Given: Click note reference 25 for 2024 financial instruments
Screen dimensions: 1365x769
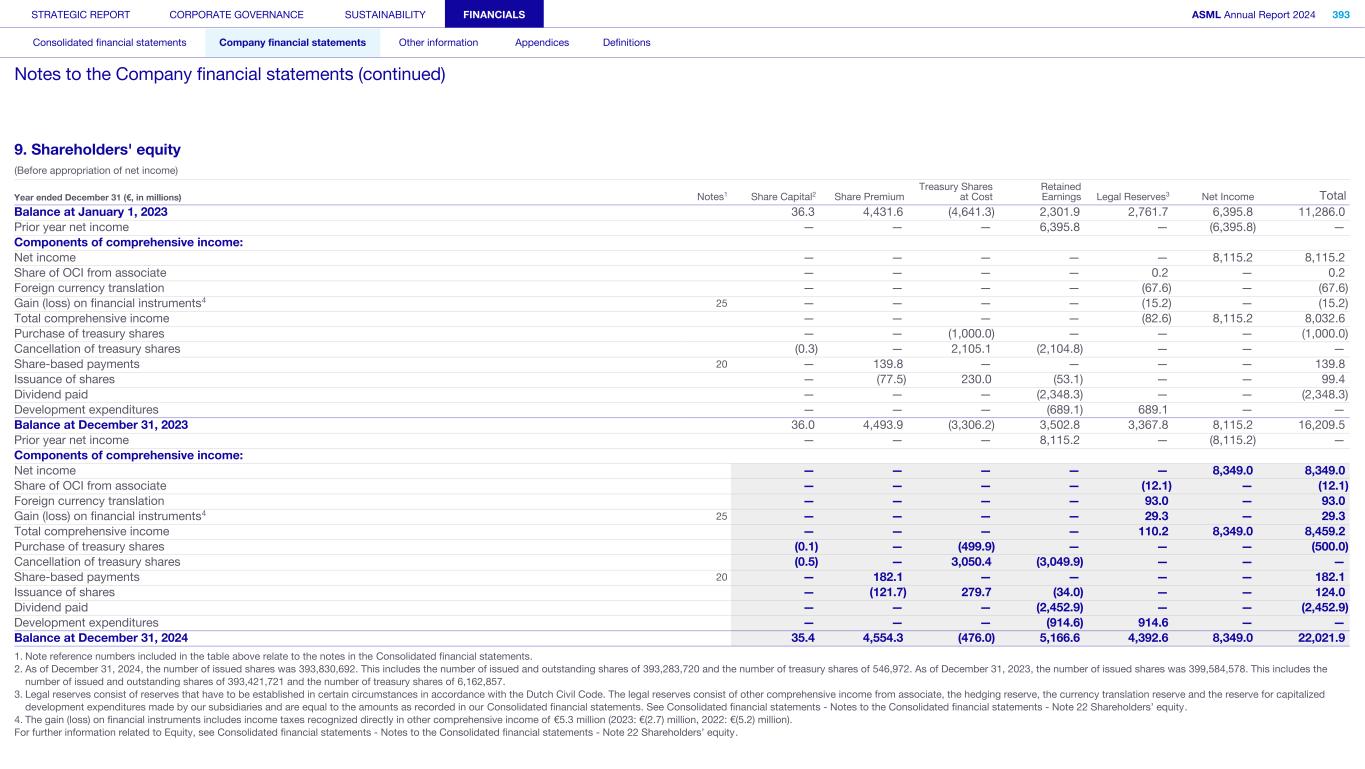Looking at the screenshot, I should pyautogui.click(x=721, y=516).
